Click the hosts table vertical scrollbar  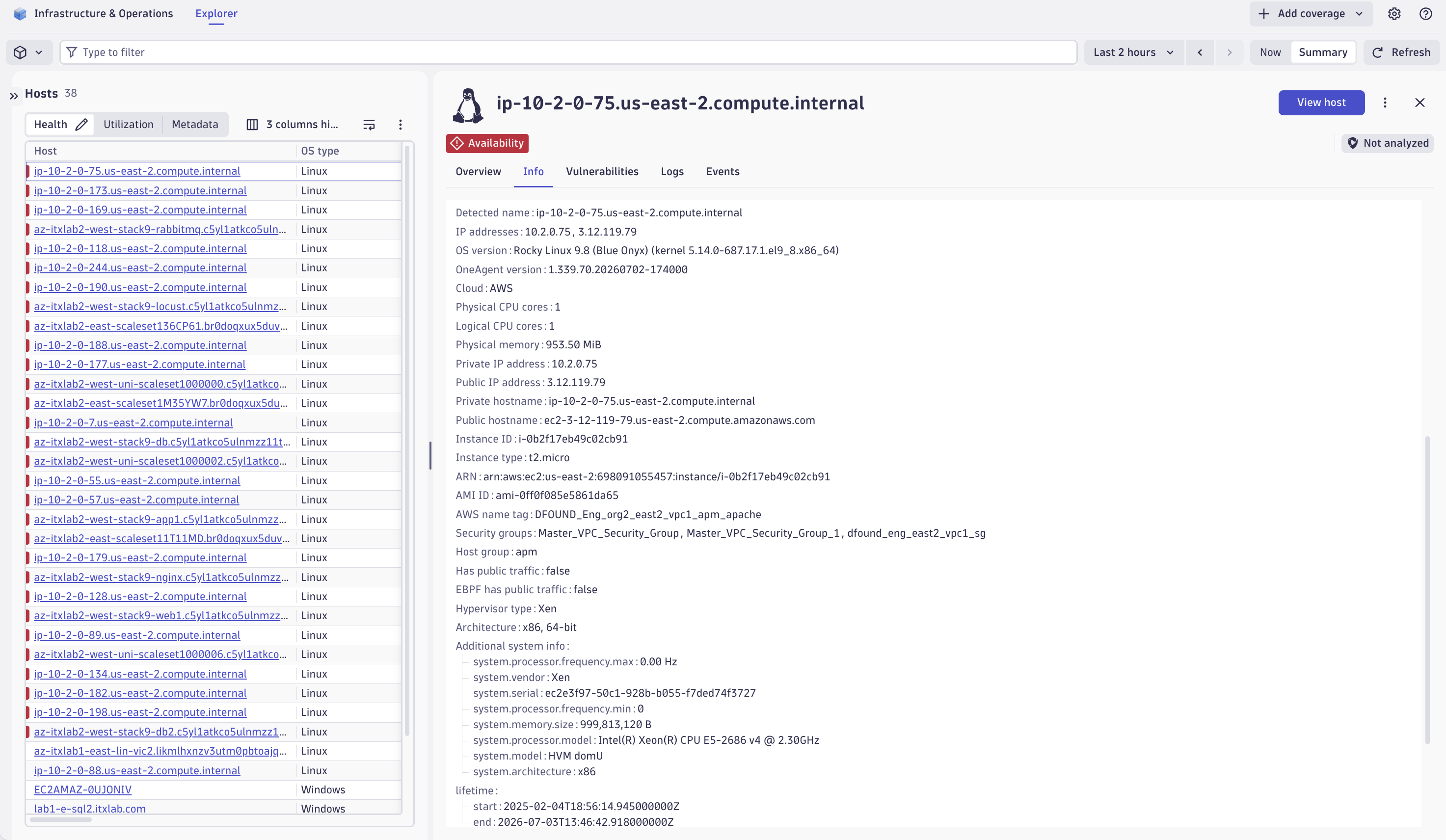pyautogui.click(x=407, y=441)
